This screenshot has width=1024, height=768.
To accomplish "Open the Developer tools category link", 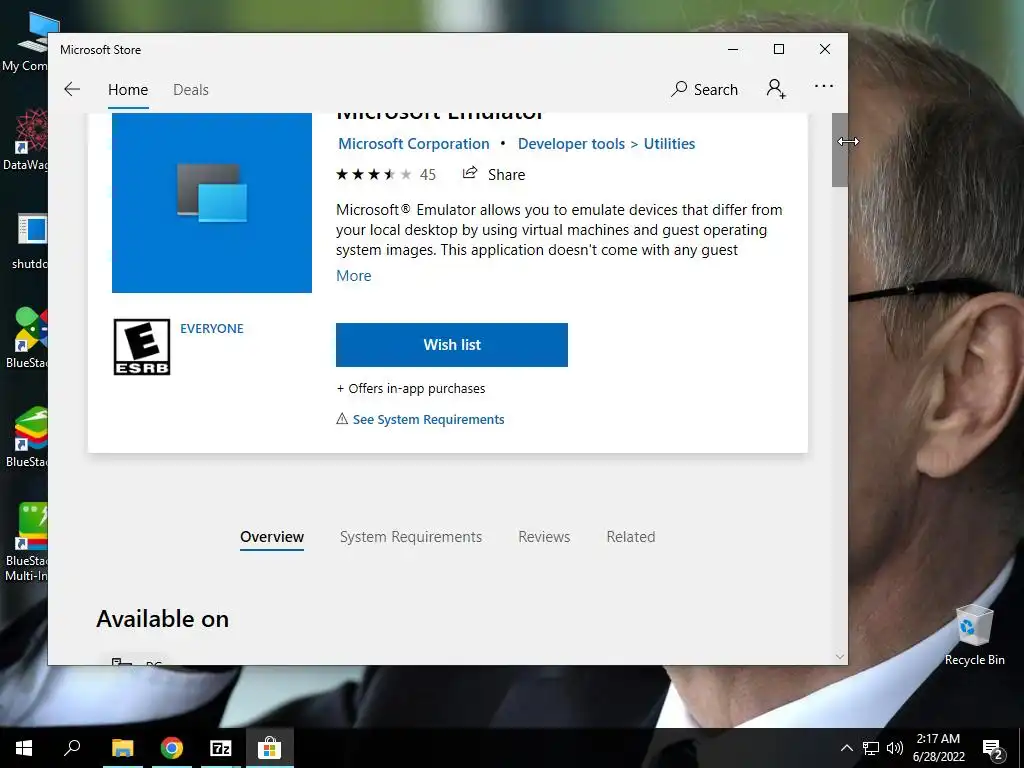I will pos(571,144).
